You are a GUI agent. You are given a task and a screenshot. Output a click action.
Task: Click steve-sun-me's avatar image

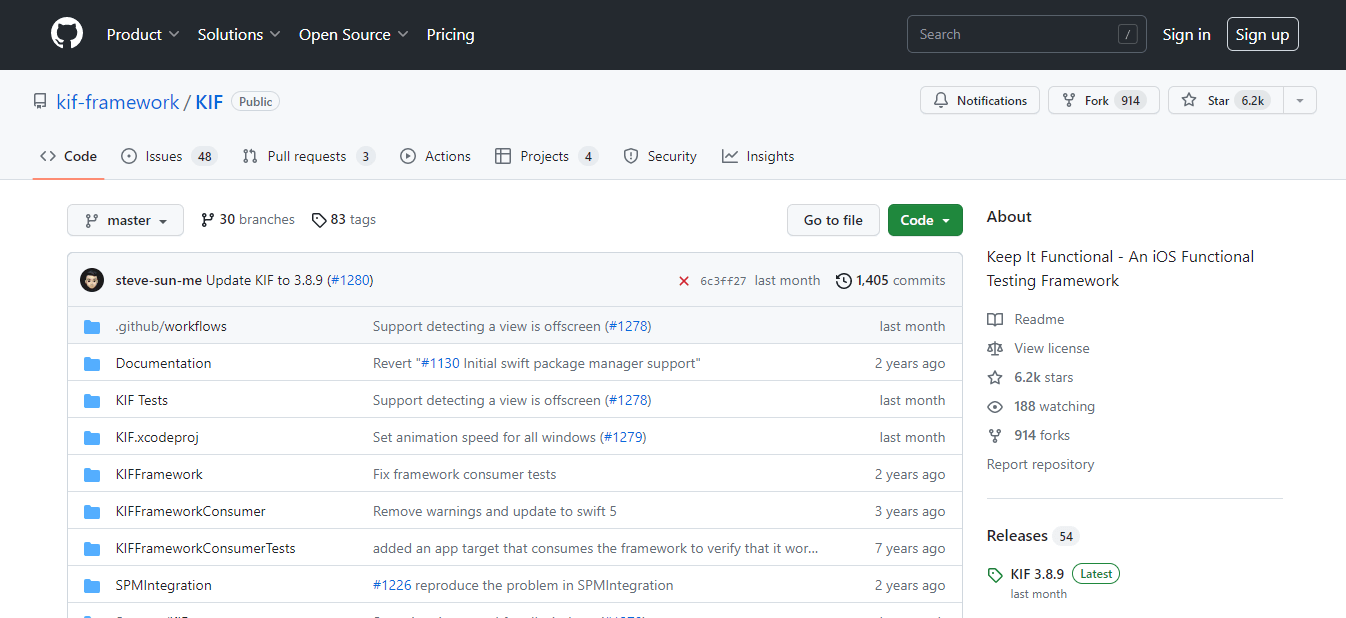92,281
